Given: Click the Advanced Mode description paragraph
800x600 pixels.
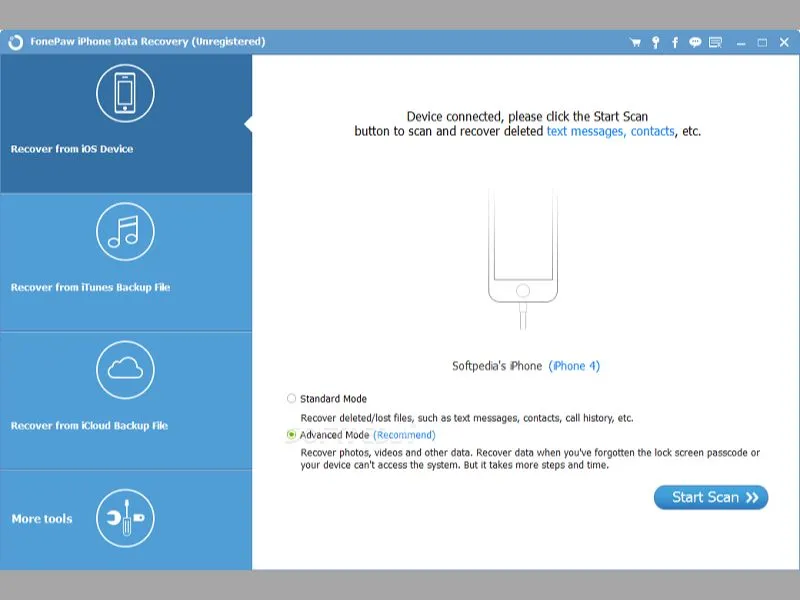Looking at the screenshot, I should click(530, 459).
